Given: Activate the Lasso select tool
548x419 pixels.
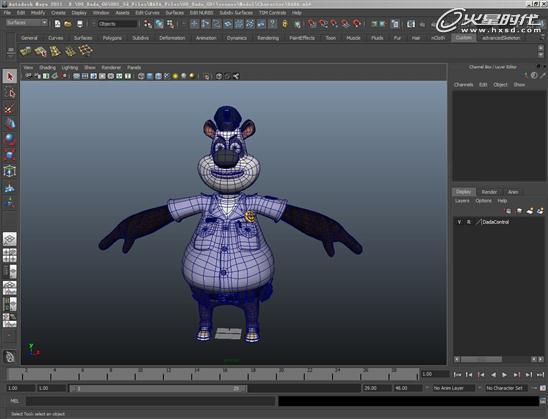Looking at the screenshot, I should [10, 93].
